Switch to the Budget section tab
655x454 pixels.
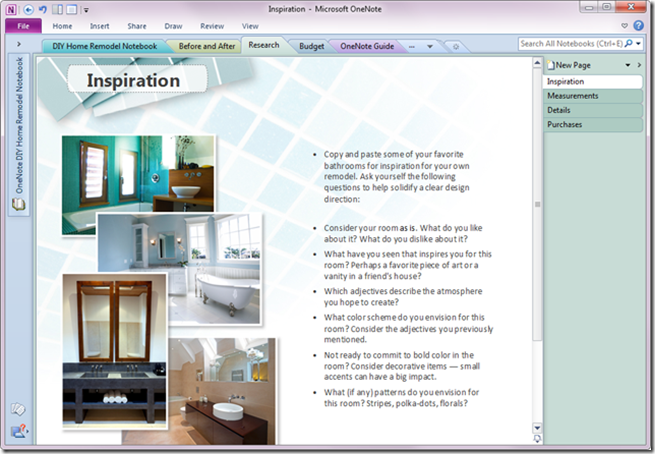(311, 46)
